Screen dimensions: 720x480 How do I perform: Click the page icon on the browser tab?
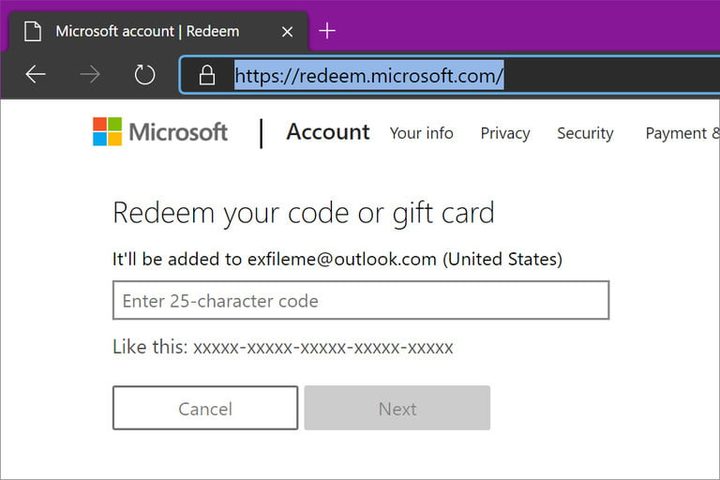[x=31, y=31]
